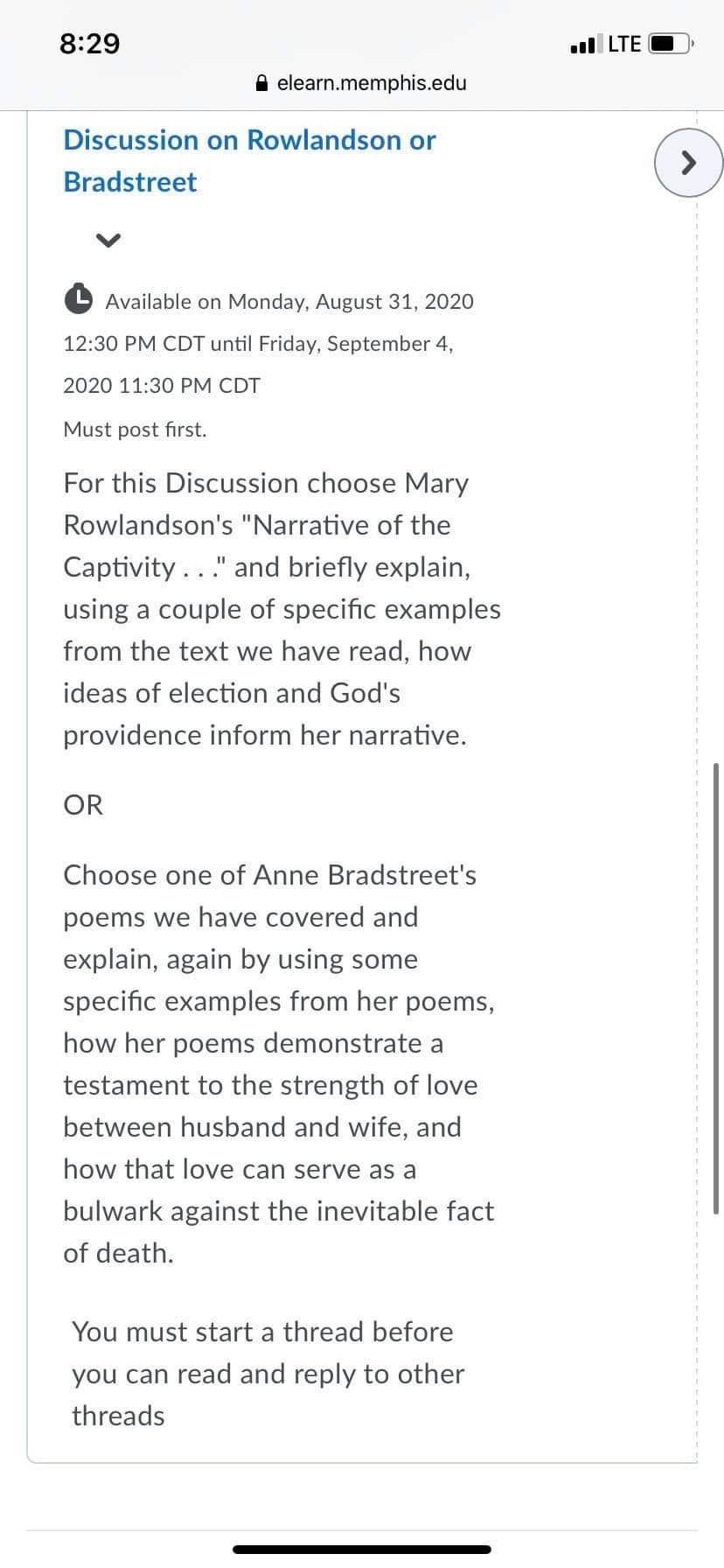Tap the battery icon in the status bar
Image resolution: width=724 pixels, height=1568 pixels.
pos(671,43)
